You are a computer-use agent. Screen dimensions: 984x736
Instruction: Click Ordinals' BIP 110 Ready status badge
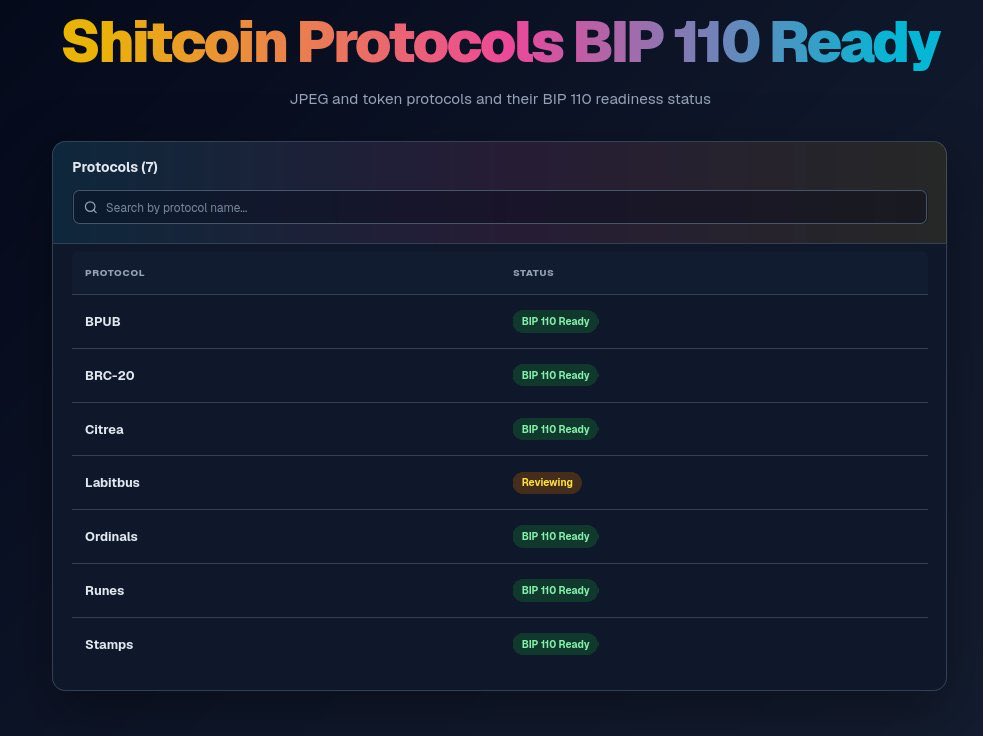click(x=555, y=536)
